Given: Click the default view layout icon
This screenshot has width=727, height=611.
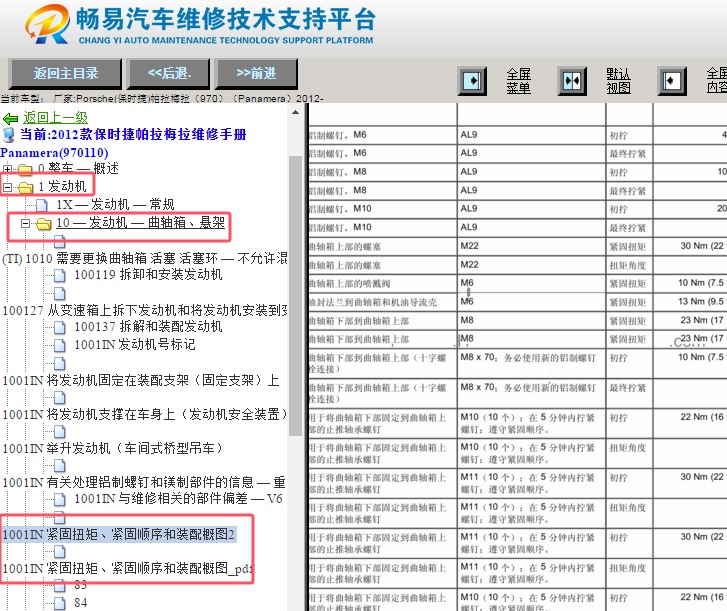Looking at the screenshot, I should (572, 81).
